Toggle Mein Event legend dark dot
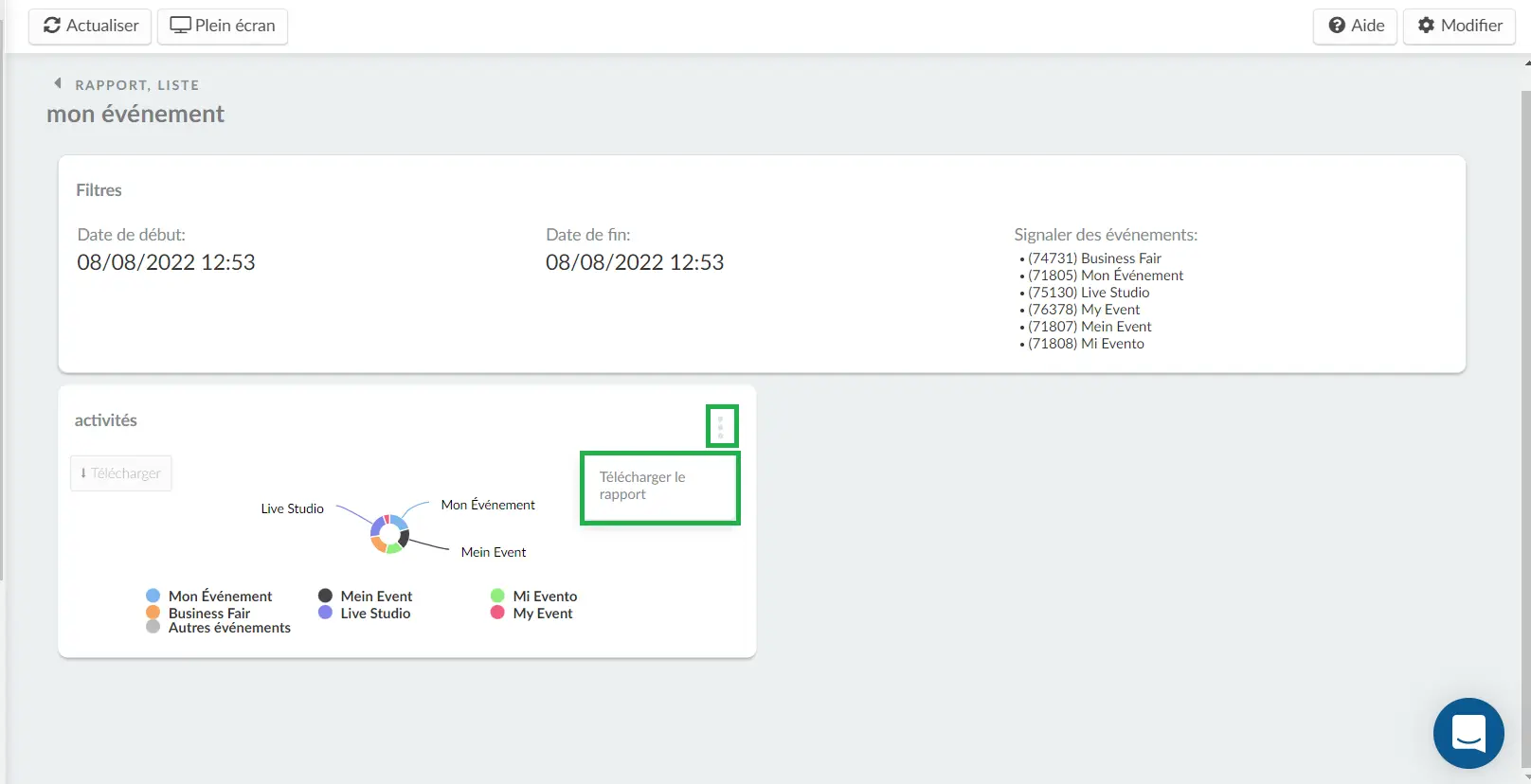This screenshot has width=1531, height=784. pyautogui.click(x=325, y=596)
